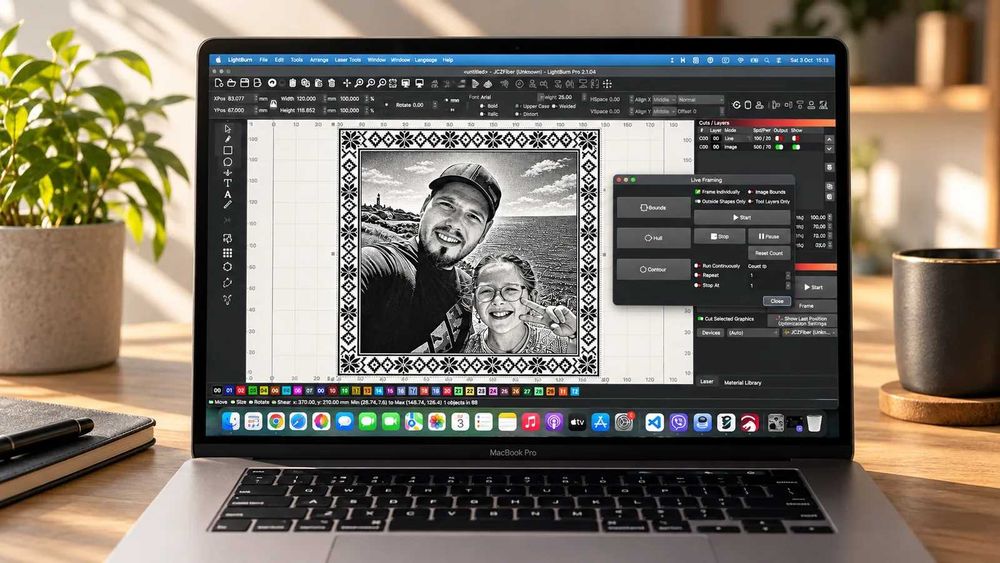Enable the Run Continuously switch

tap(698, 266)
